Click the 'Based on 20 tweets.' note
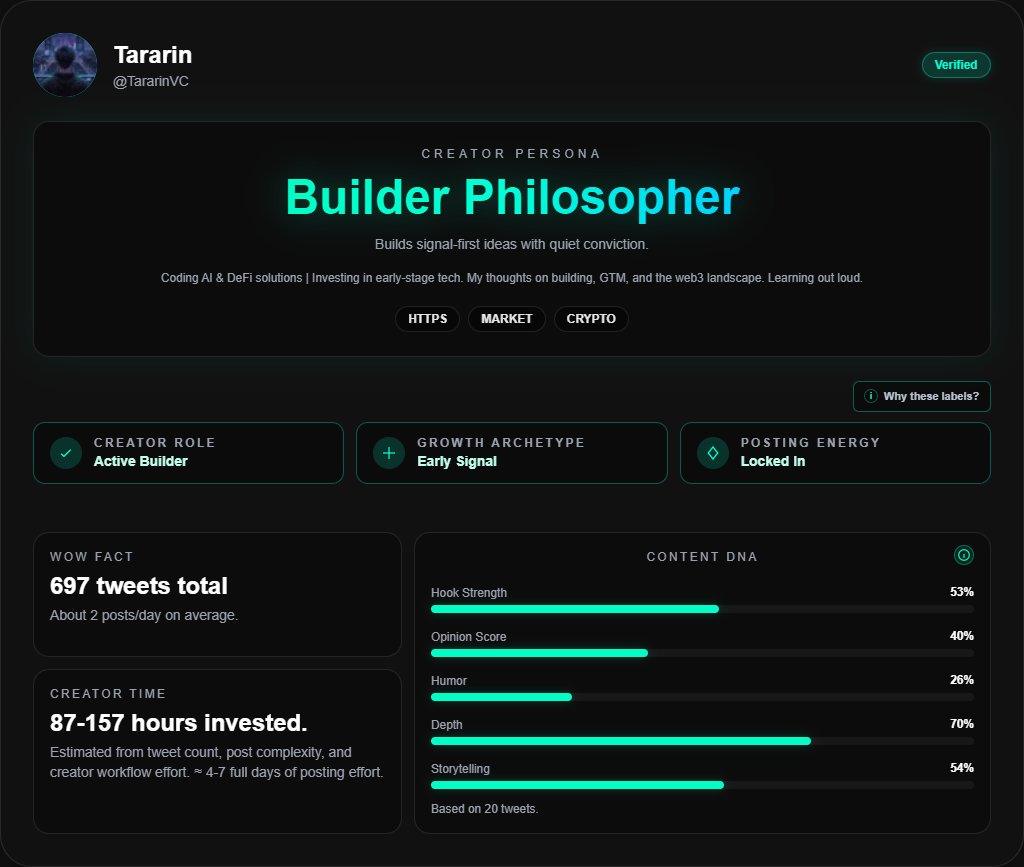1024x867 pixels. pos(485,809)
